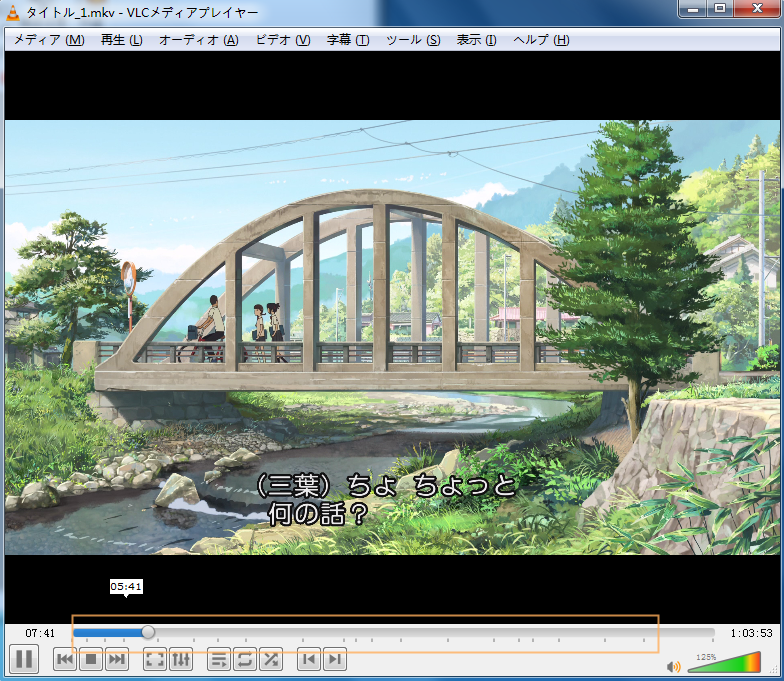Show the playlist view
The width and height of the screenshot is (784, 681).
(219, 660)
